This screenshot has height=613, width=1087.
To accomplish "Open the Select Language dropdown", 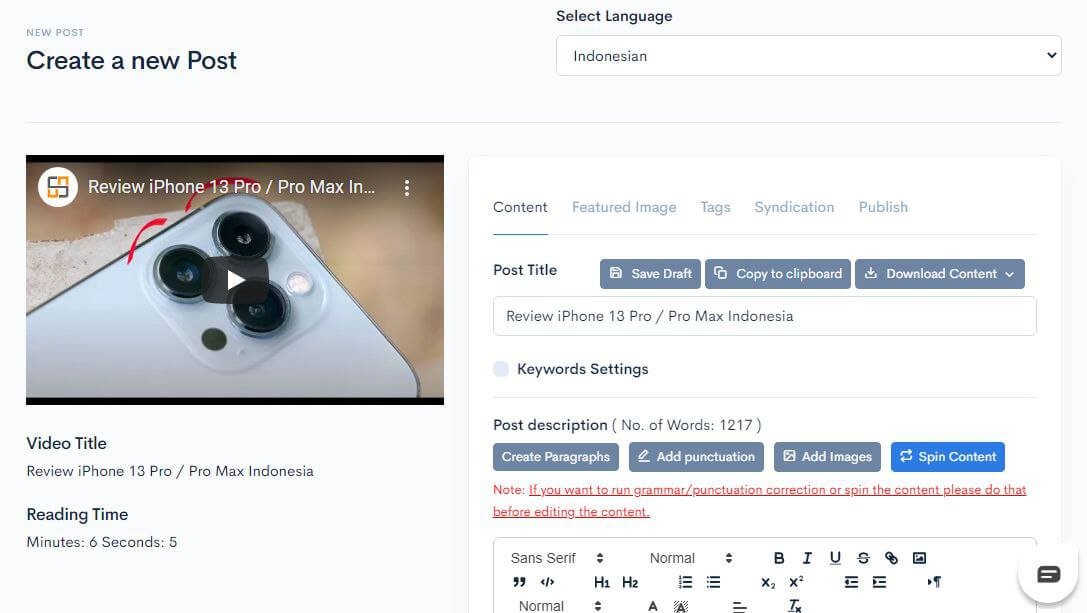I will click(x=808, y=55).
